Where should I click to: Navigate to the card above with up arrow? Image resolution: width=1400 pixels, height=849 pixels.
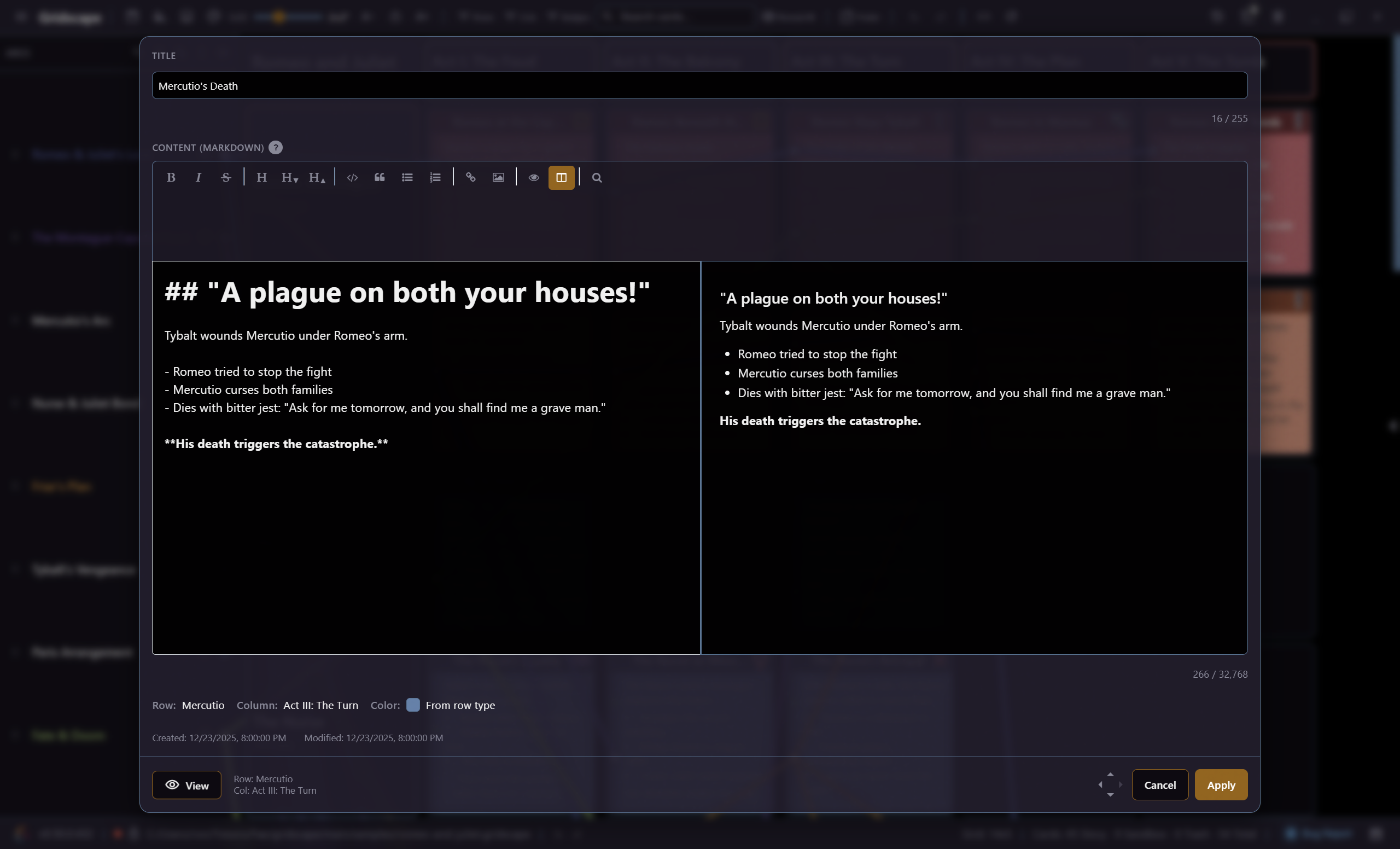(1110, 775)
